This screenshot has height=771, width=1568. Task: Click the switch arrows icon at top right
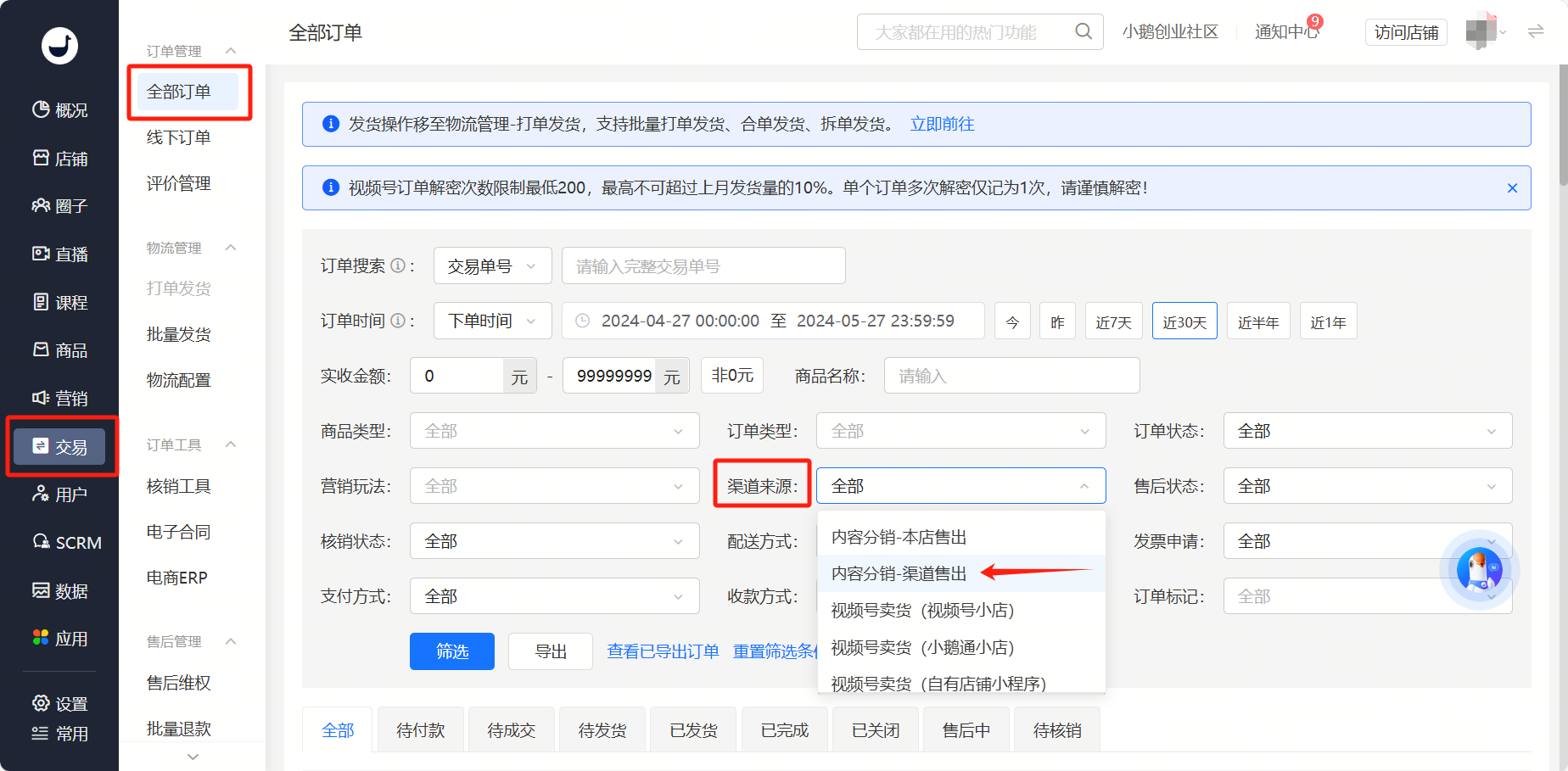tap(1536, 32)
